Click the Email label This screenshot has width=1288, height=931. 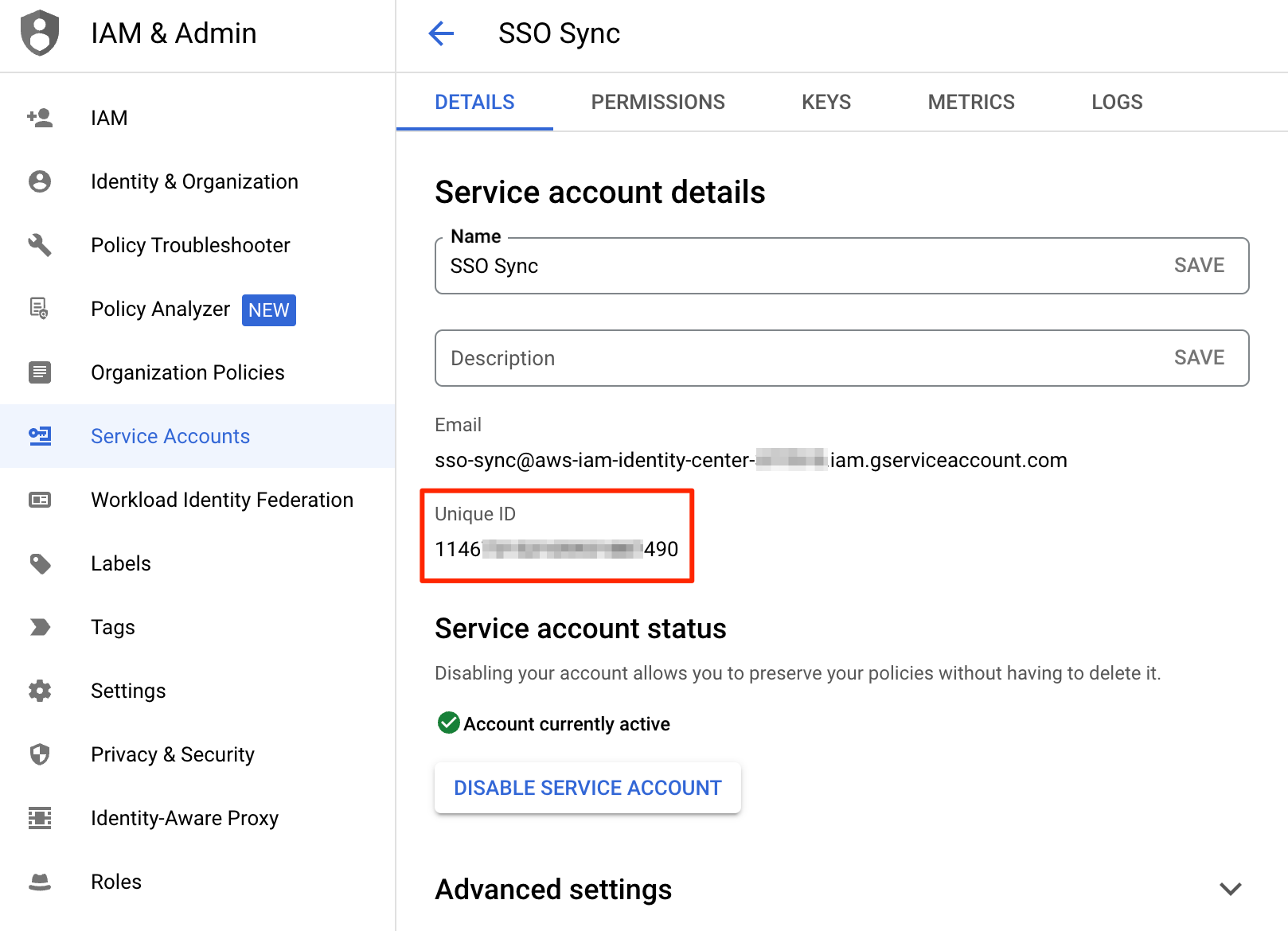(458, 425)
